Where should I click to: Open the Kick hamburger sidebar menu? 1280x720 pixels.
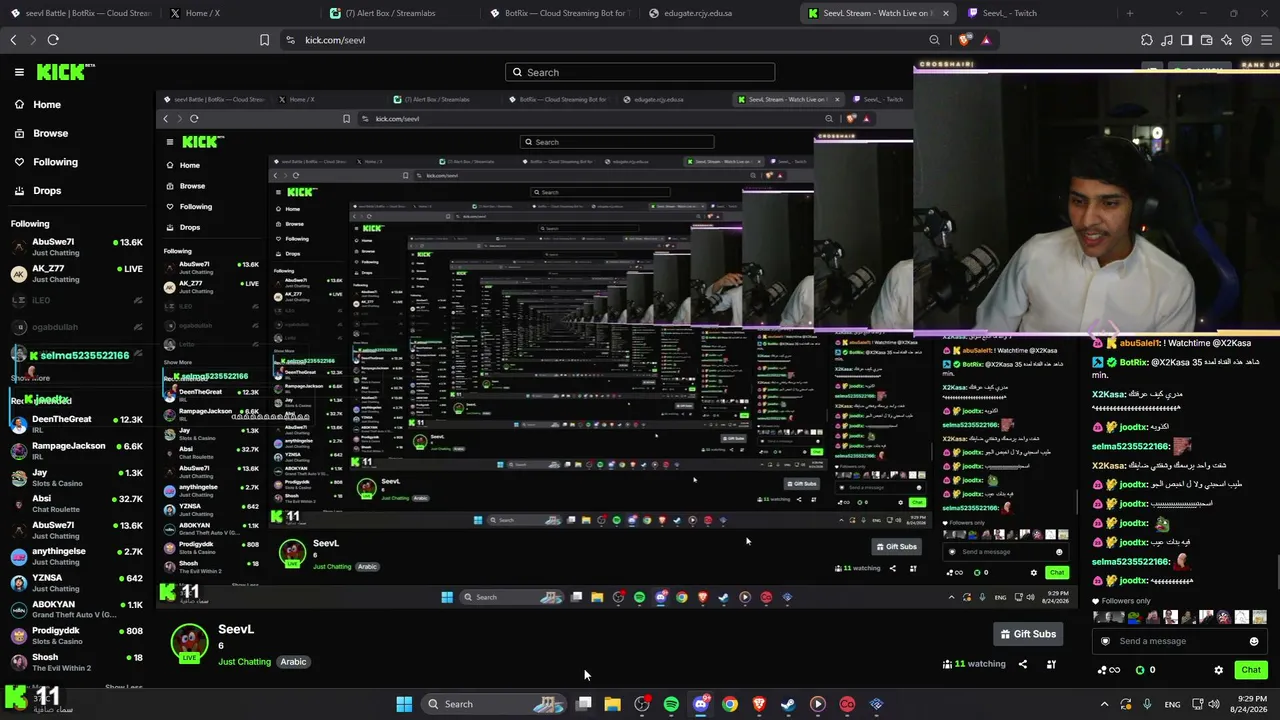coord(19,72)
